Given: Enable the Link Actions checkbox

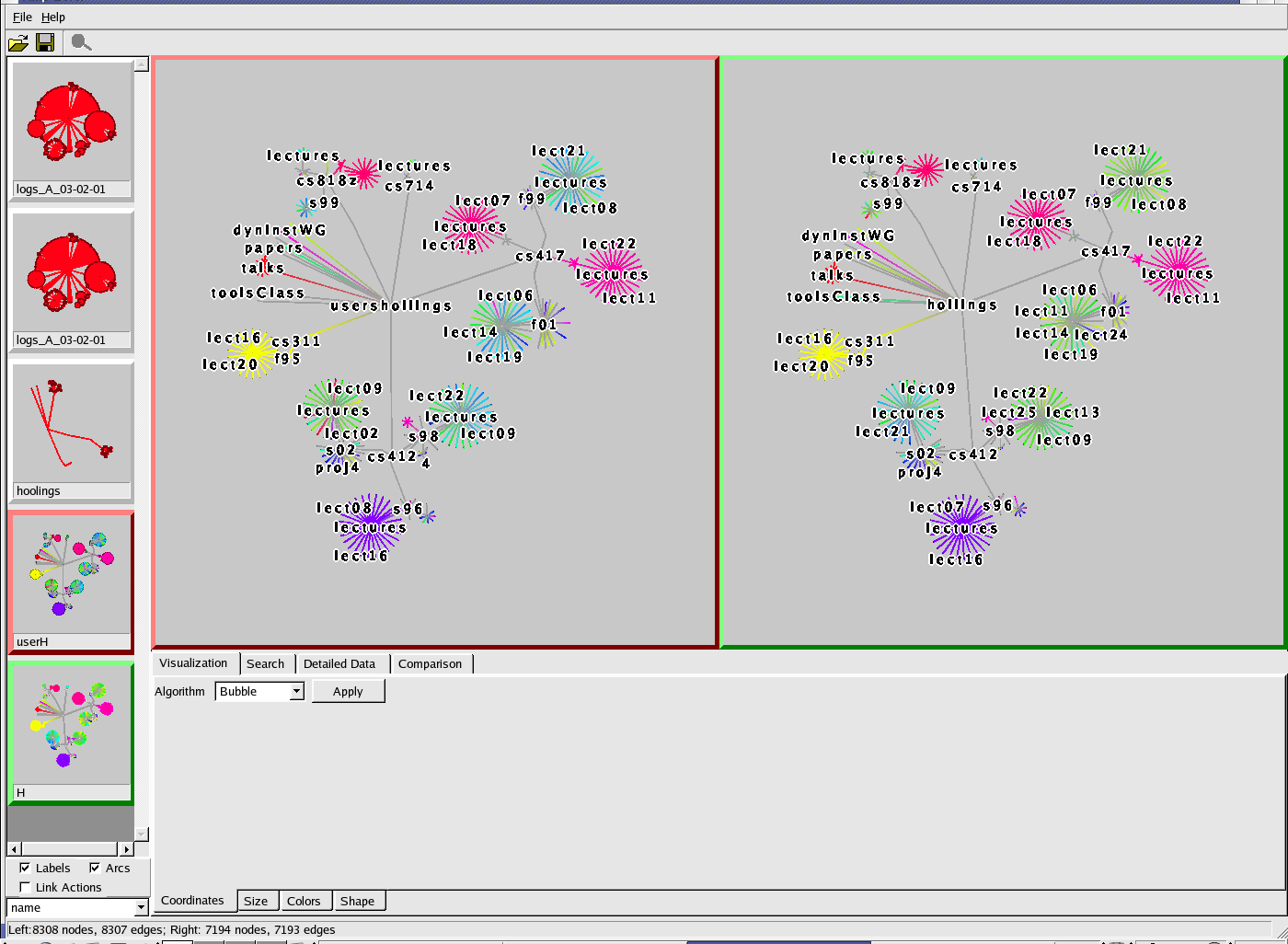Looking at the screenshot, I should (25, 887).
